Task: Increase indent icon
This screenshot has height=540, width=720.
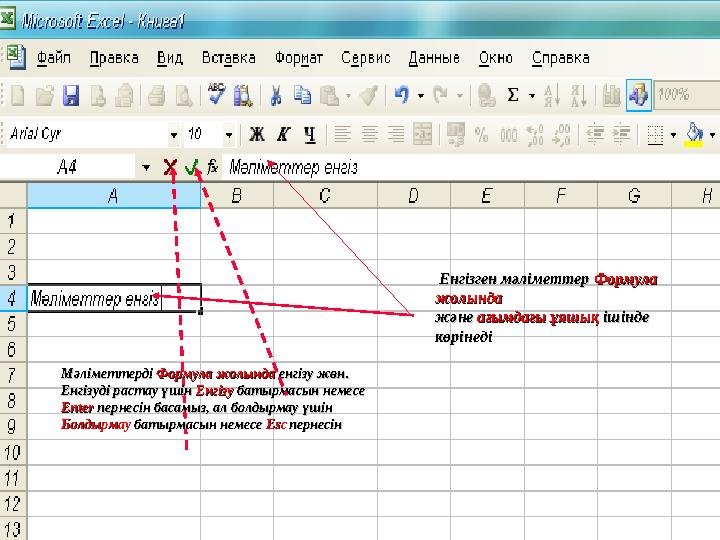Action: [622, 135]
